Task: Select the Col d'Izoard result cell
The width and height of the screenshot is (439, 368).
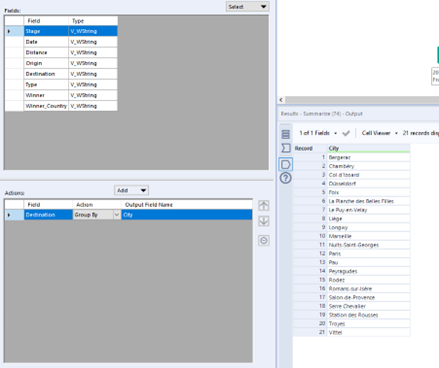Action: 368,175
